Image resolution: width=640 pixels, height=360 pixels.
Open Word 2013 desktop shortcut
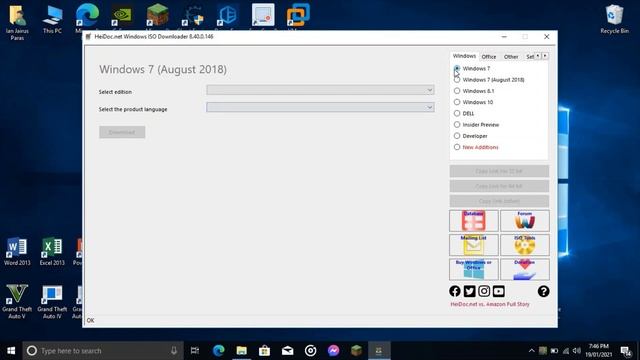(17, 251)
